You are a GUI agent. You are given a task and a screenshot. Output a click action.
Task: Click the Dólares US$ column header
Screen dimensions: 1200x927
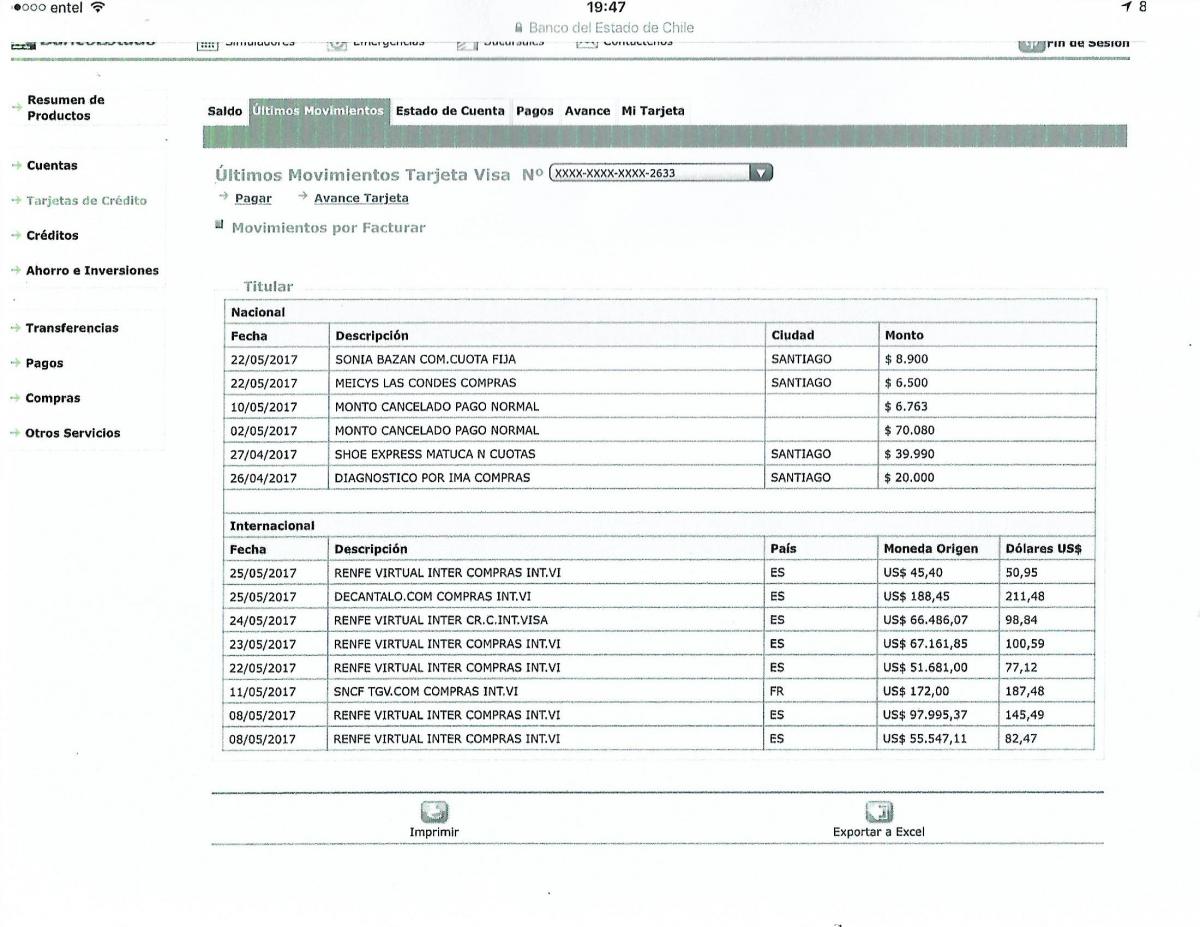click(x=1043, y=549)
